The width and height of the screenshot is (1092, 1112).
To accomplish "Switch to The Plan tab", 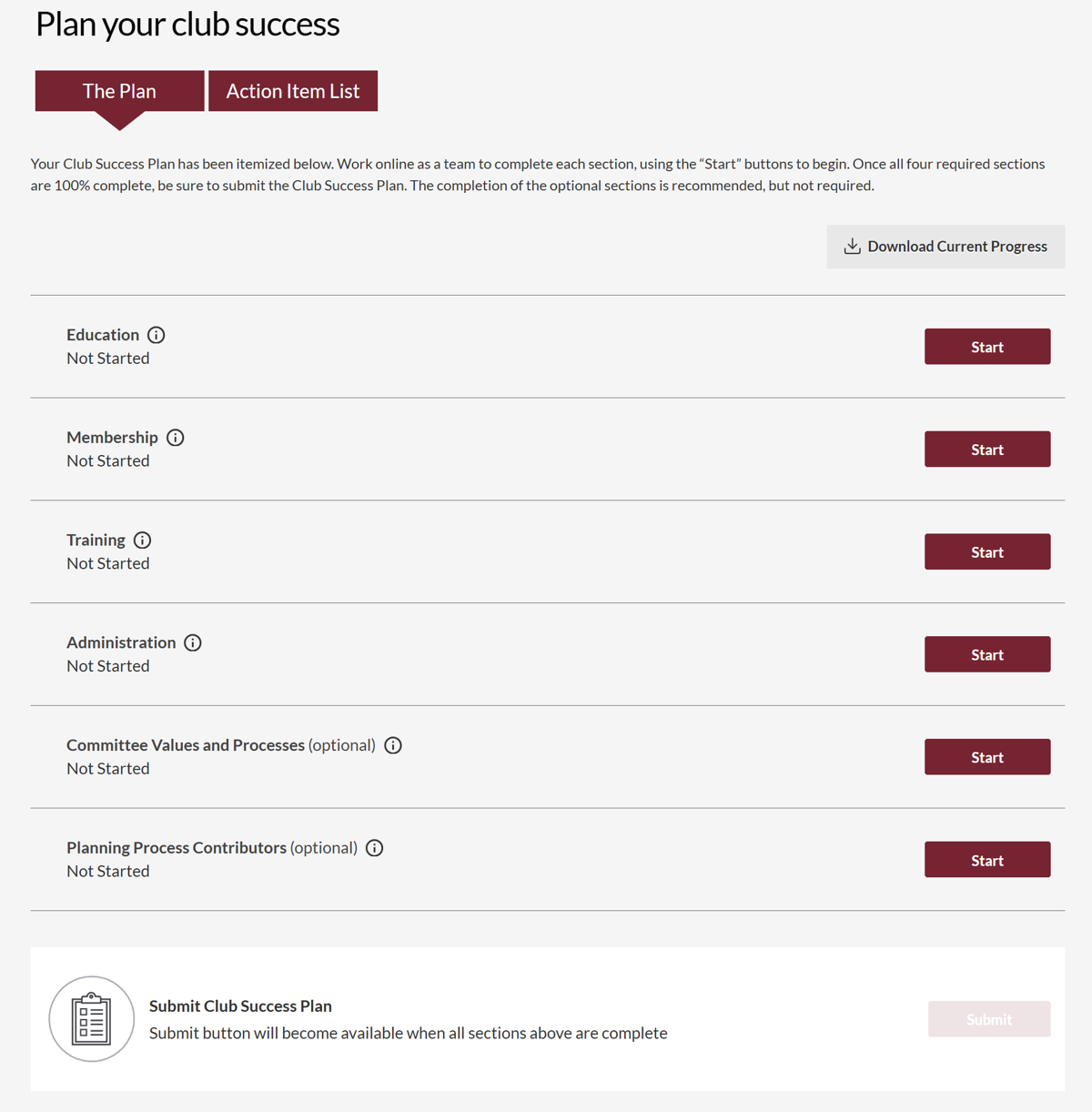I will (x=119, y=91).
